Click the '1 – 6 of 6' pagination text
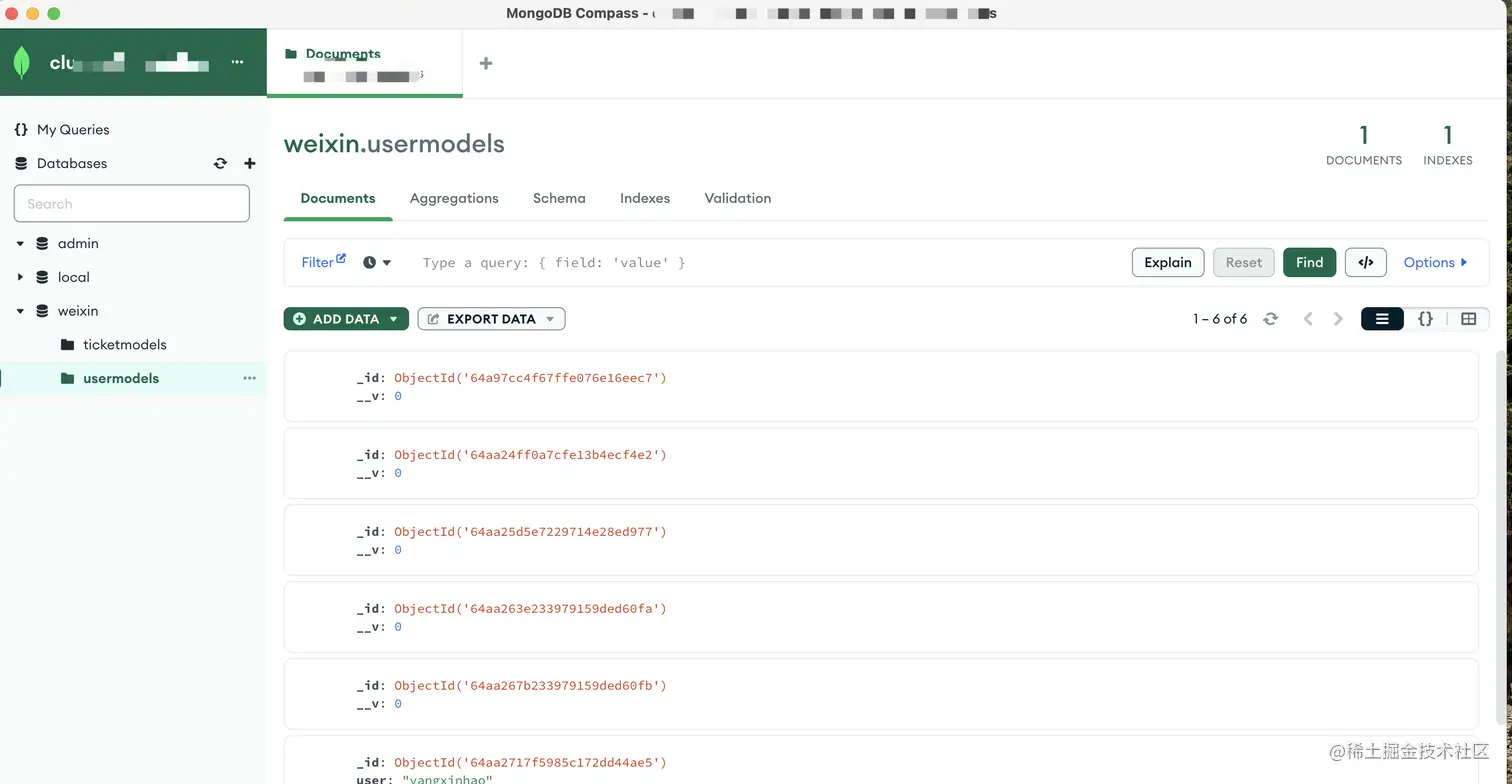The height and width of the screenshot is (784, 1512). click(x=1220, y=319)
